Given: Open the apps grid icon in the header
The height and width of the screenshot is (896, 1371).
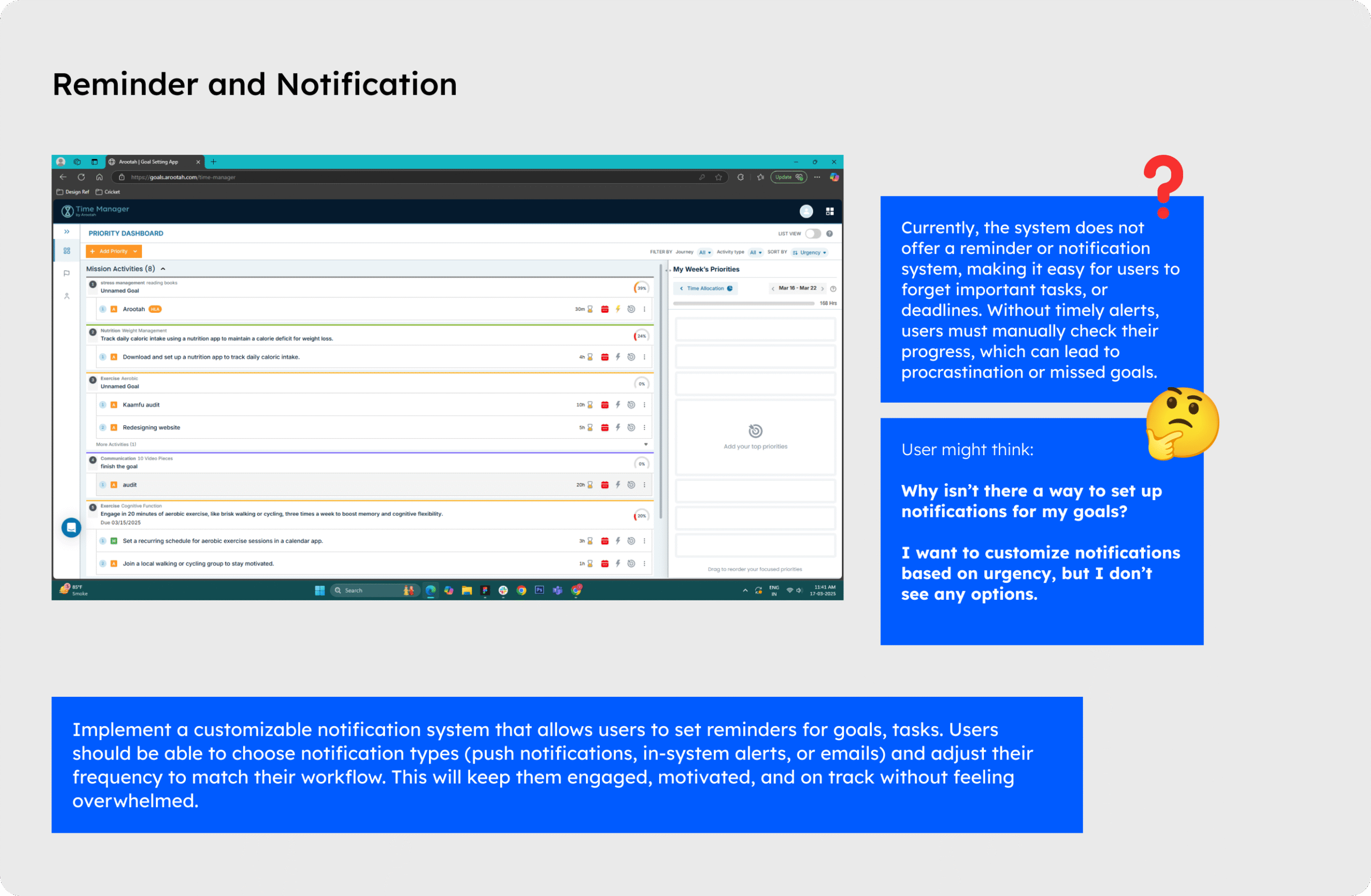Looking at the screenshot, I should (x=830, y=212).
